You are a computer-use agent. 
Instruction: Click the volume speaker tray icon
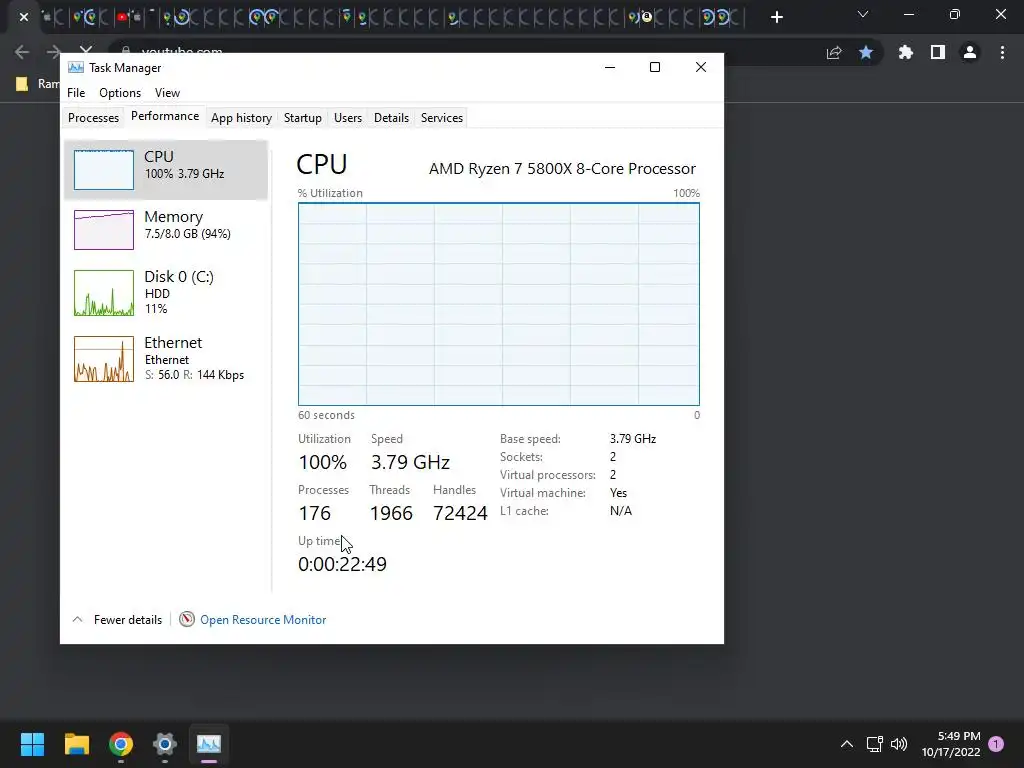click(x=899, y=744)
